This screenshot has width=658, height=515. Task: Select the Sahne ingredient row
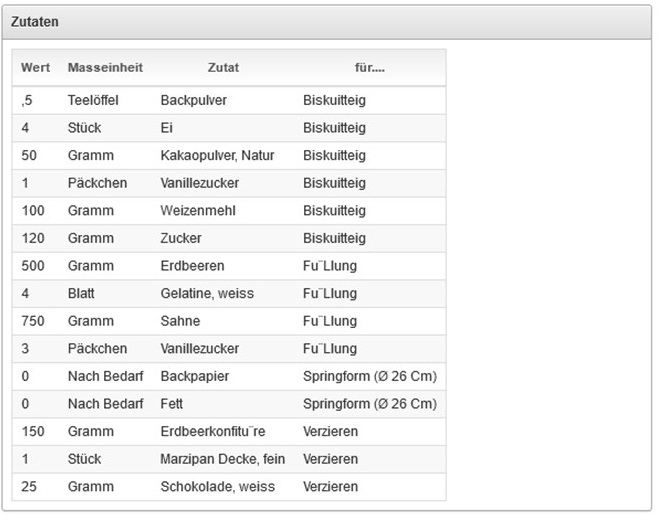(180, 321)
